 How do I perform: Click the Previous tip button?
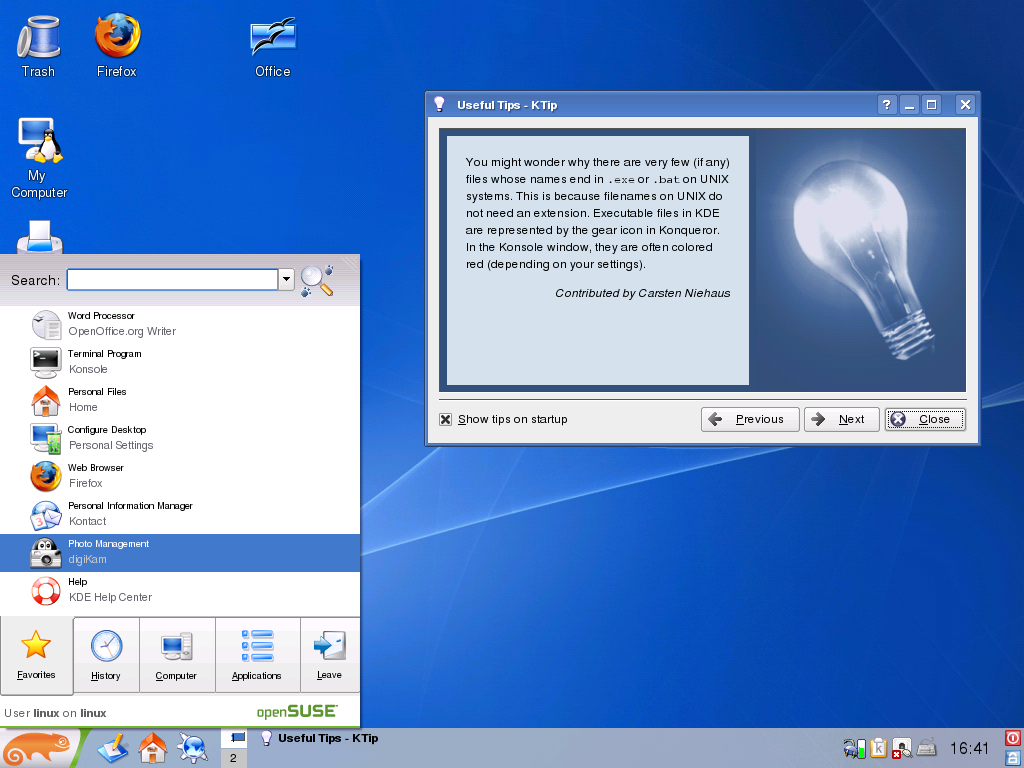point(750,419)
